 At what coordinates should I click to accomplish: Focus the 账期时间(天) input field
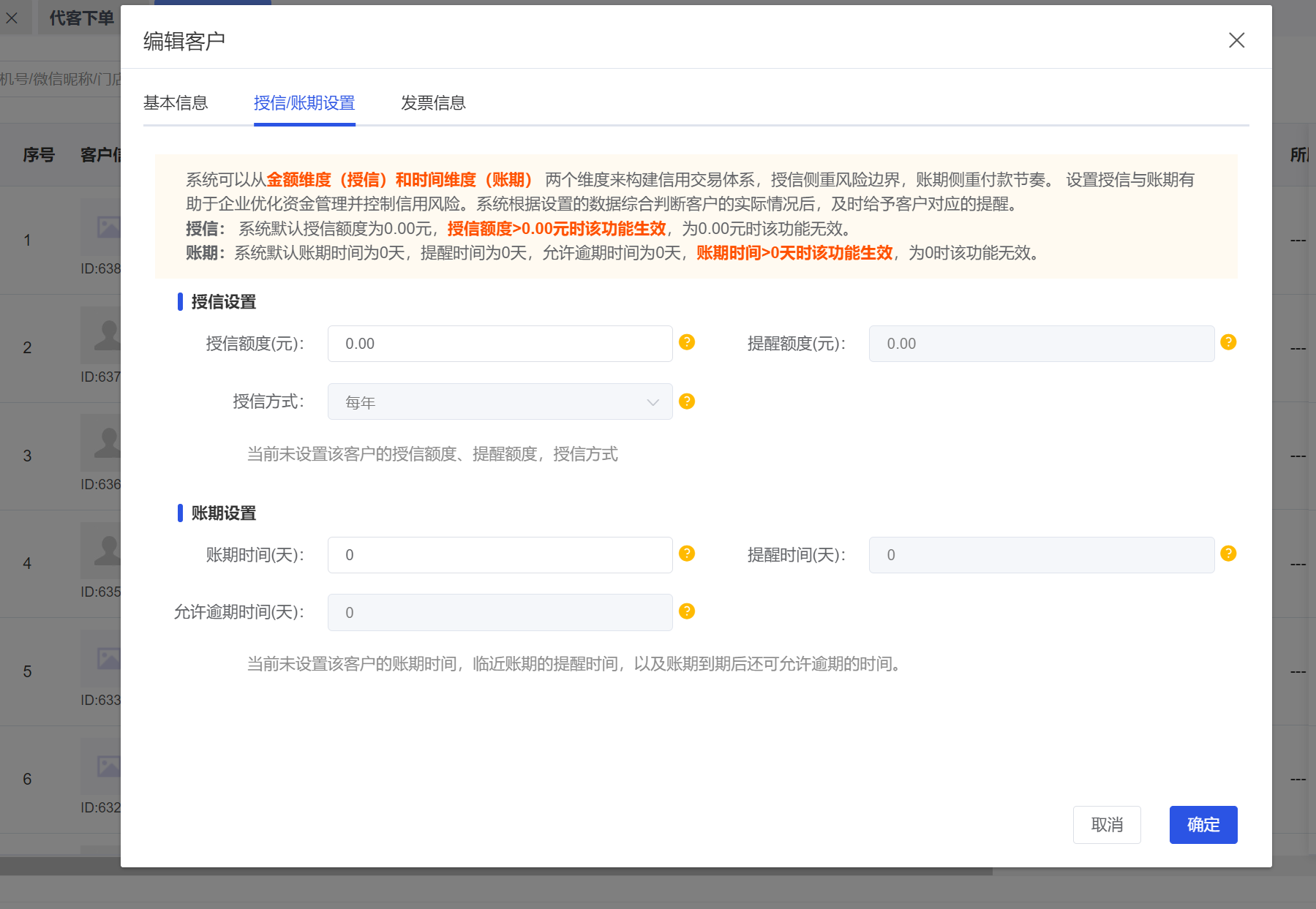tap(500, 555)
